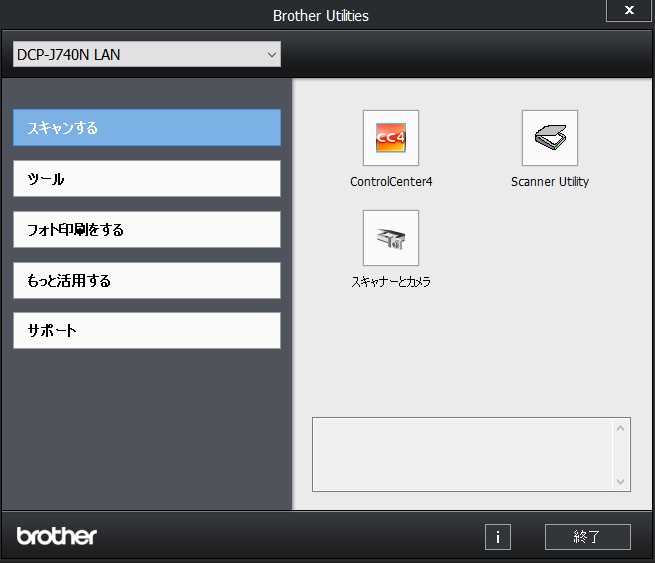The height and width of the screenshot is (563, 655).
Task: Click the Scanner Utility text label
Action: coord(549,182)
